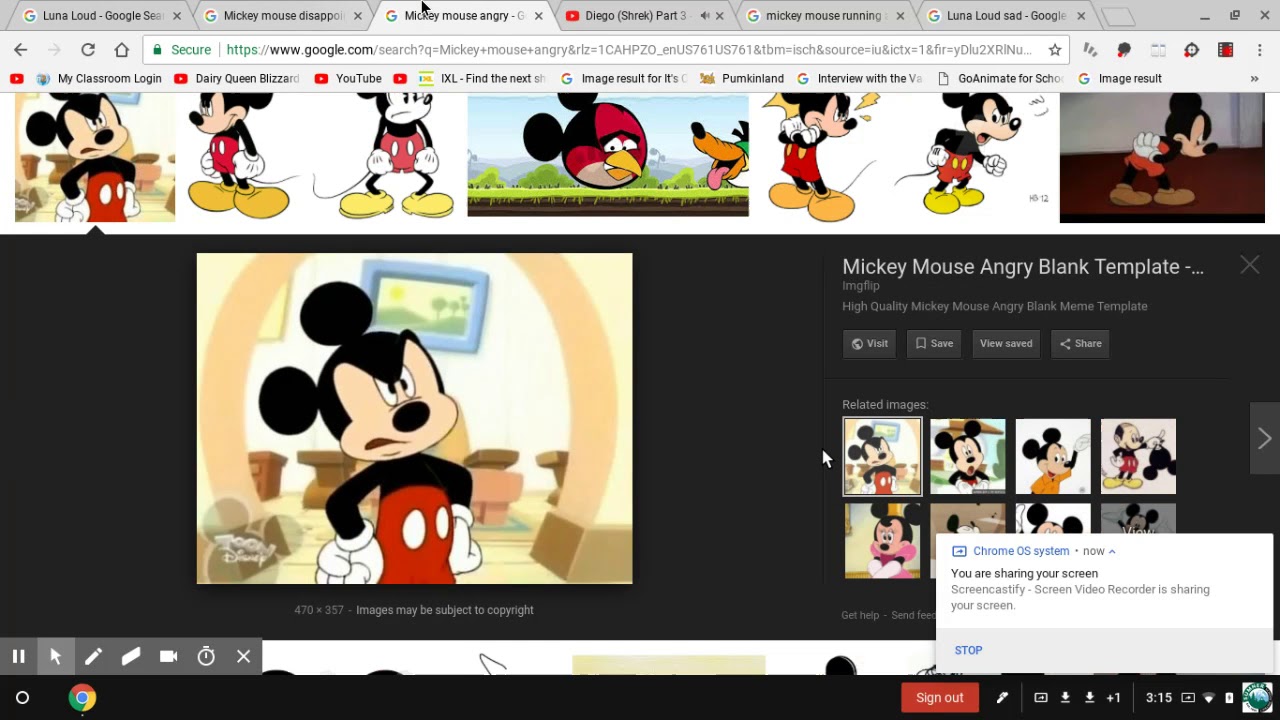Open Mickey Mouse Angry Blank Template title link
Viewport: 1280px width, 720px height.
[x=1023, y=267]
